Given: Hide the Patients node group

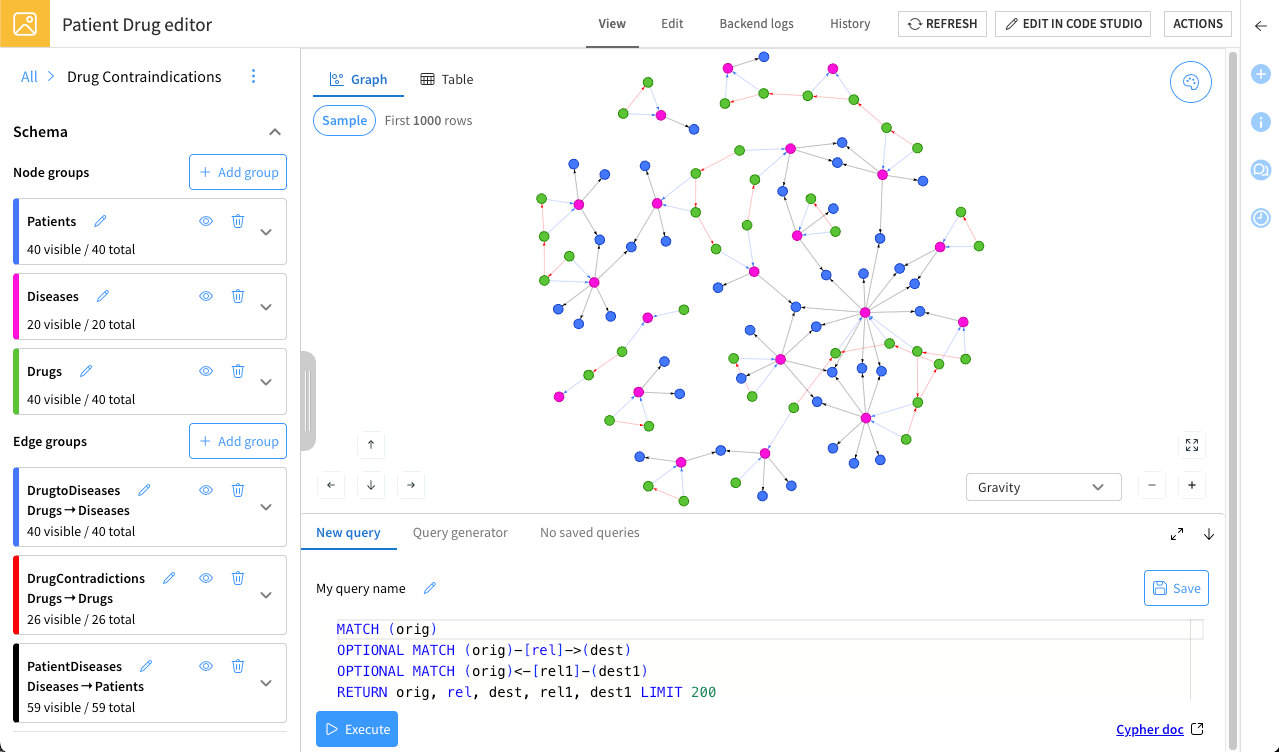Looking at the screenshot, I should pyautogui.click(x=206, y=221).
